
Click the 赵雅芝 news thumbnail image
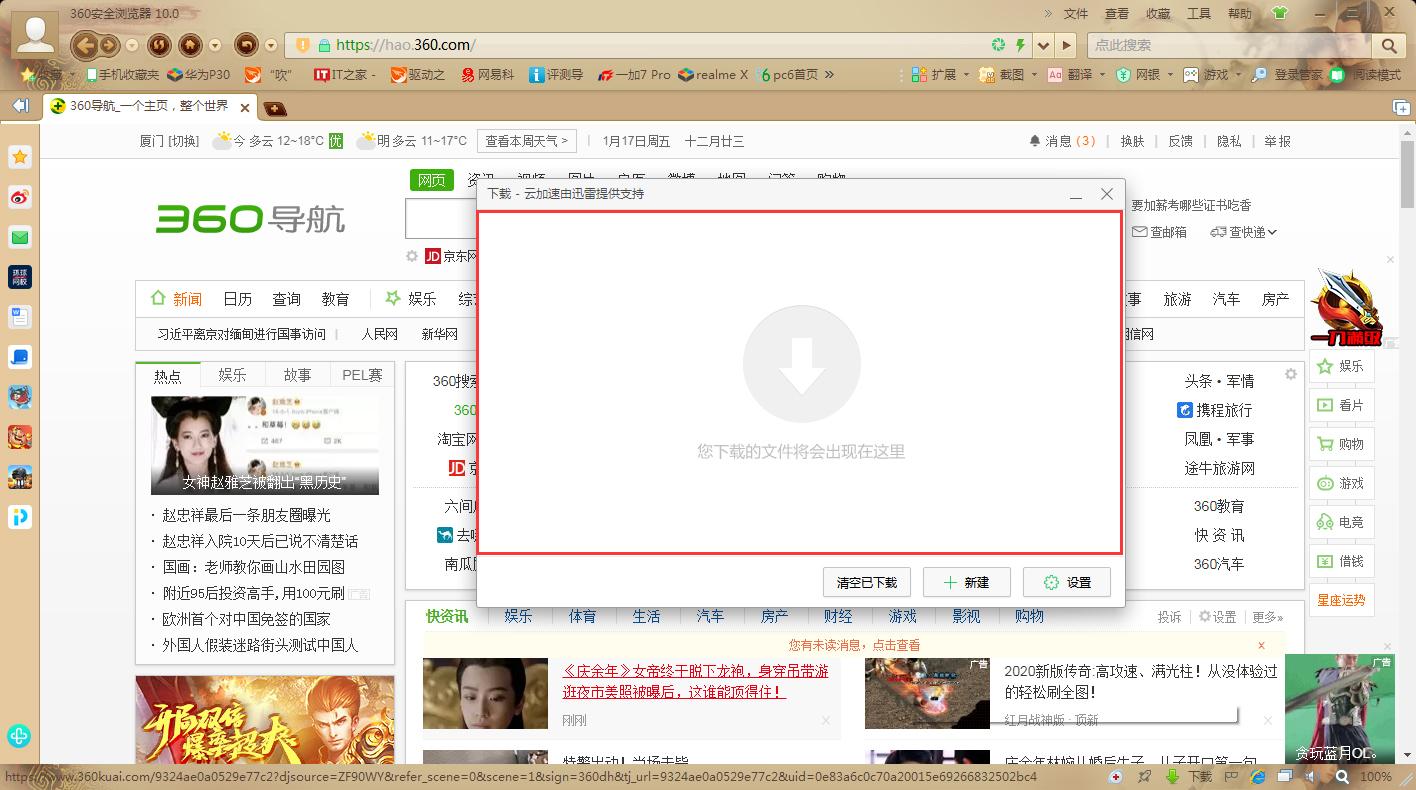(265, 445)
